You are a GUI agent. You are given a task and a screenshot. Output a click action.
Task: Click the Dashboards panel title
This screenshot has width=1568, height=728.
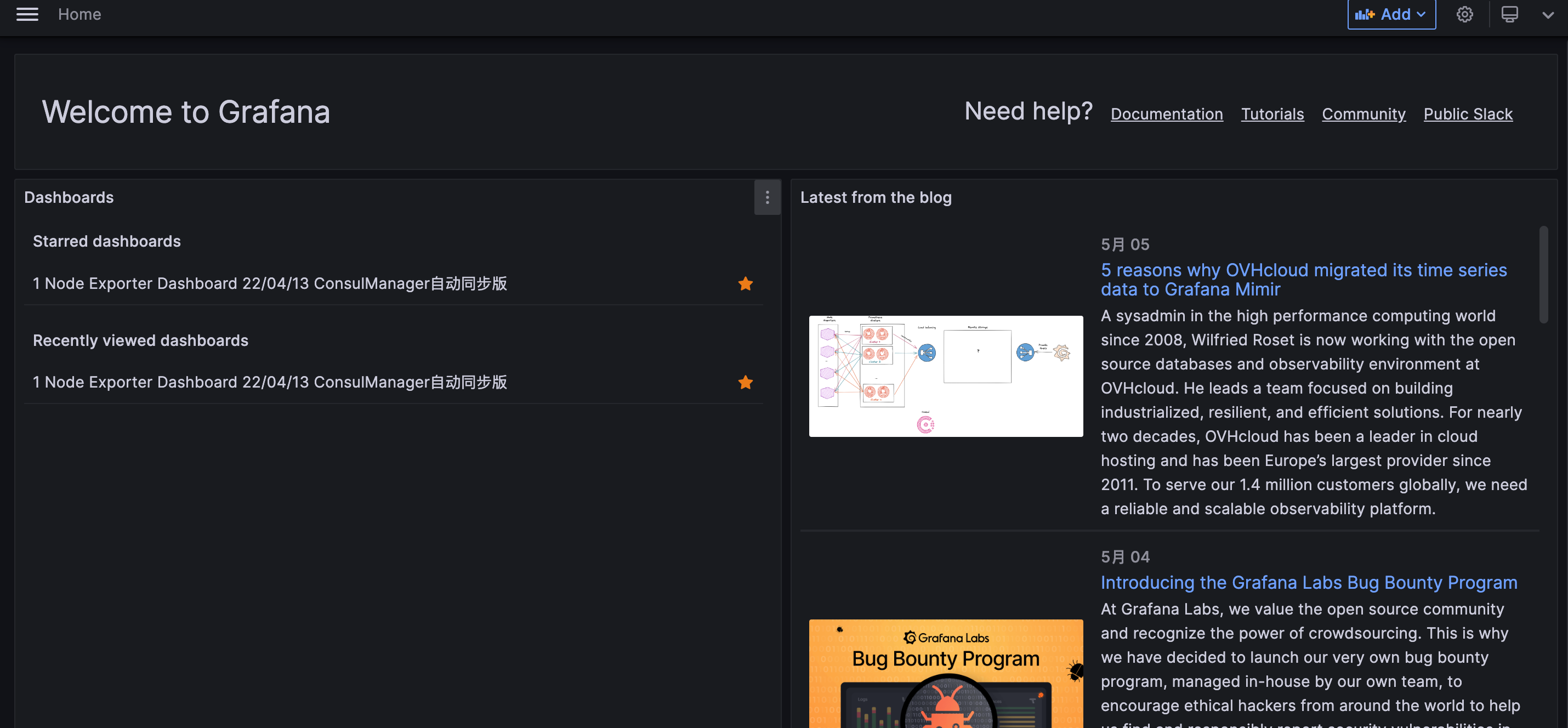tap(69, 197)
